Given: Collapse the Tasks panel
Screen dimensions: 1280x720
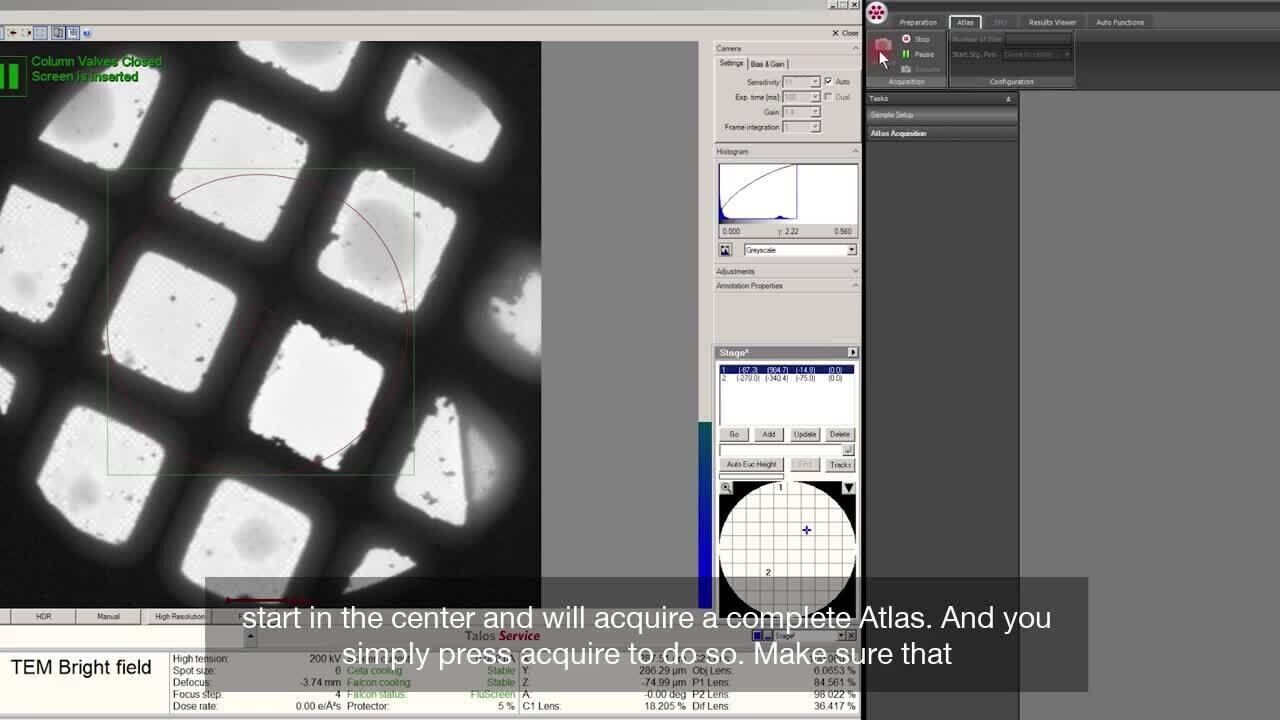Looking at the screenshot, I should click(x=1008, y=99).
